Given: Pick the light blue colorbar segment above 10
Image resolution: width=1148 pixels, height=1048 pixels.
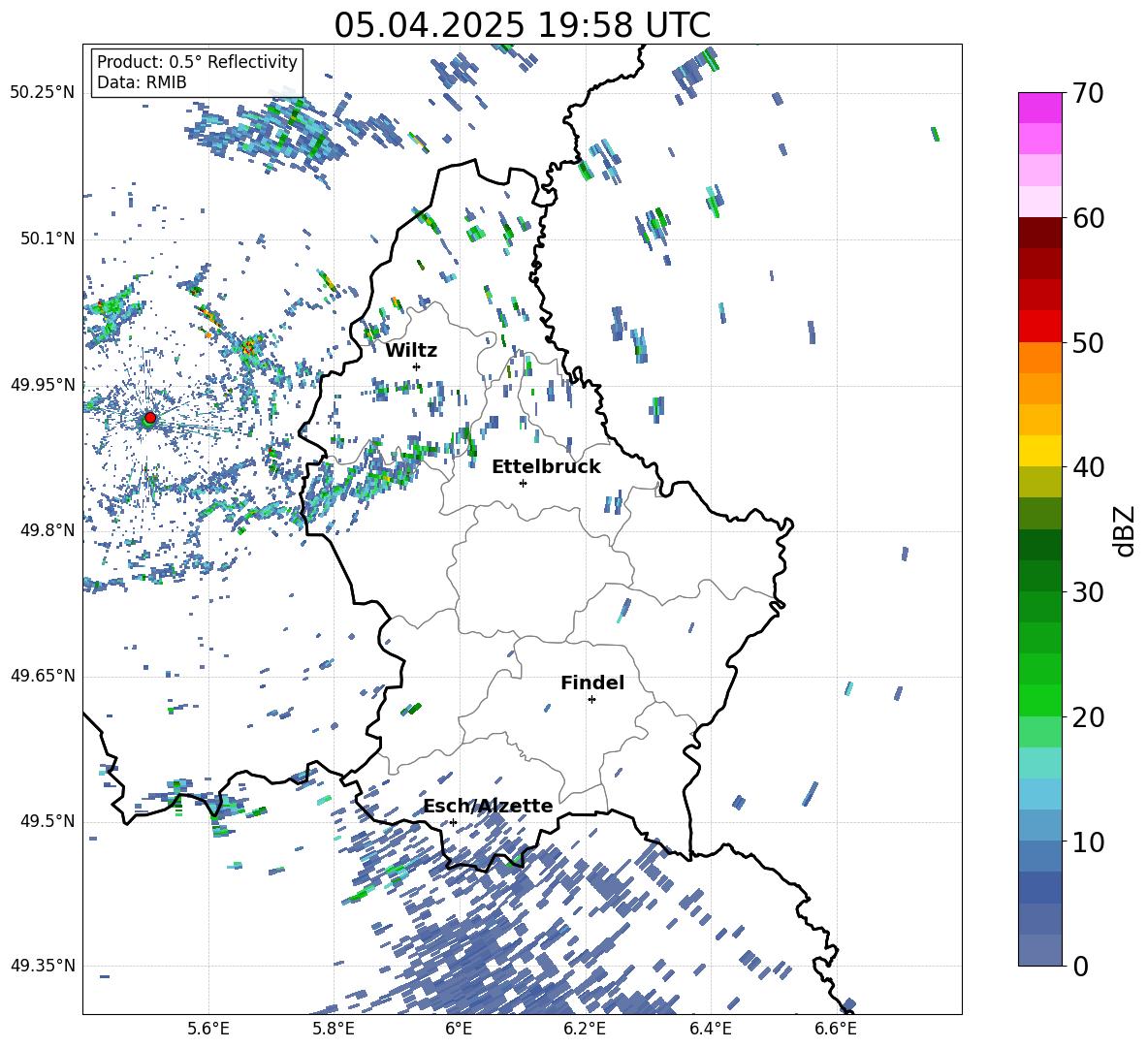Looking at the screenshot, I should tap(1039, 794).
